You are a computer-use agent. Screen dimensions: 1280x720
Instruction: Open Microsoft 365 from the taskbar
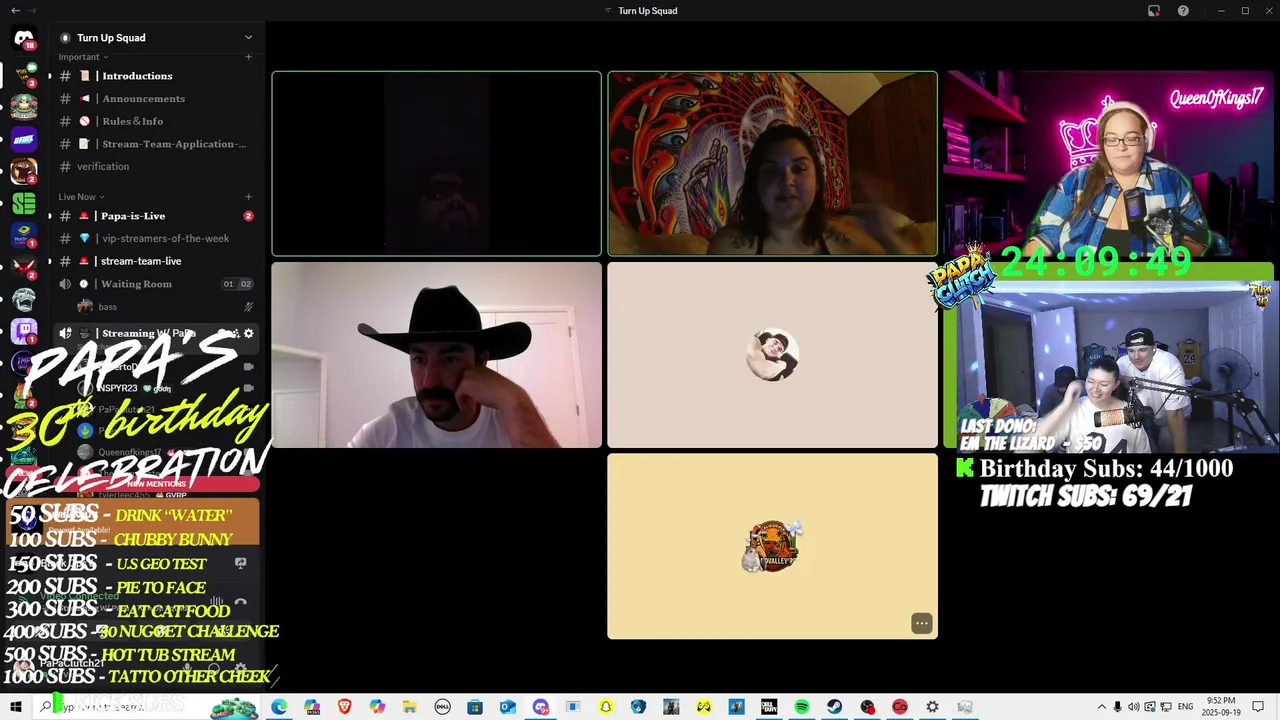click(x=312, y=707)
